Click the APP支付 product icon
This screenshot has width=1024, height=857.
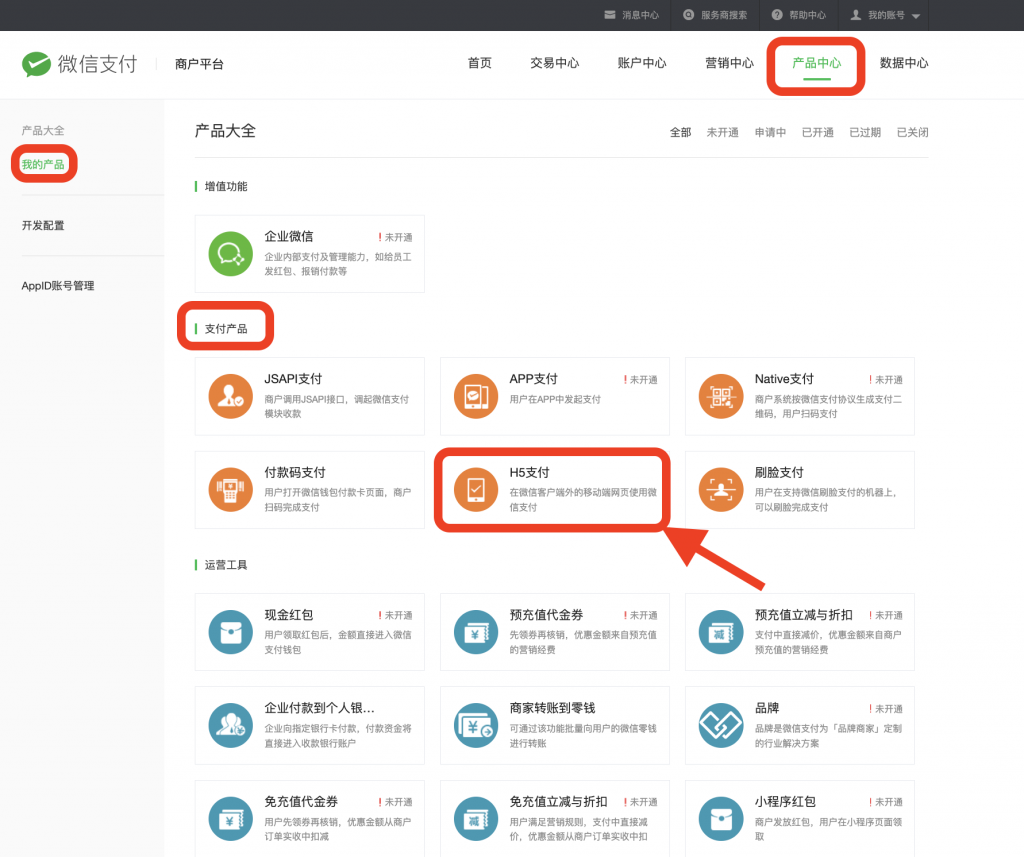coord(475,396)
